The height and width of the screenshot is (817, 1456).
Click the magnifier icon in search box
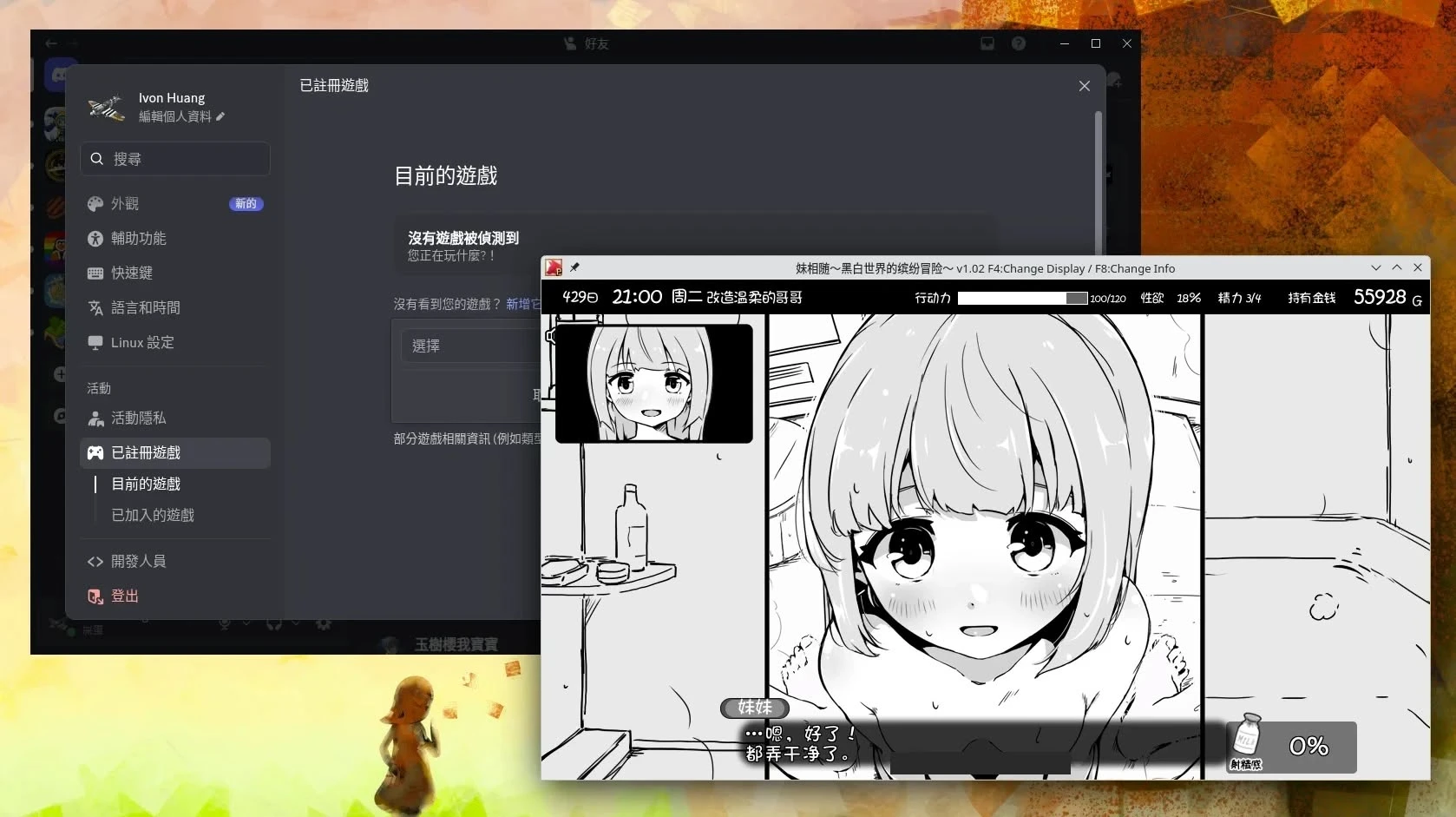click(x=97, y=159)
